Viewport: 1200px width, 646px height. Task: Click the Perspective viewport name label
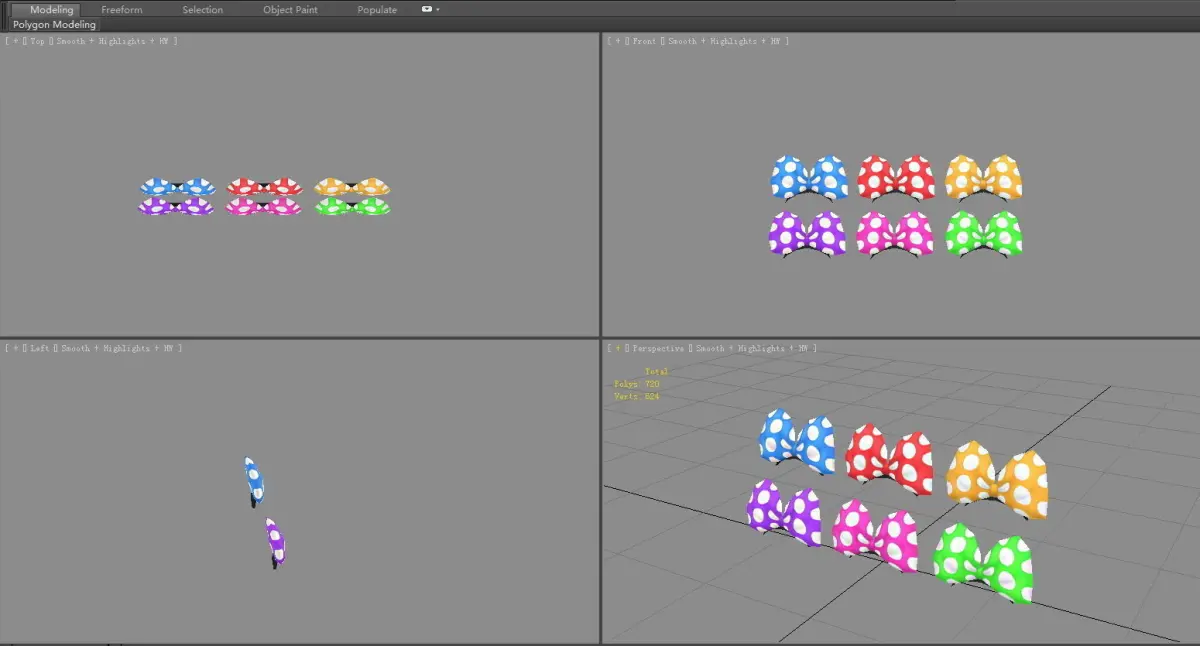pyautogui.click(x=660, y=348)
